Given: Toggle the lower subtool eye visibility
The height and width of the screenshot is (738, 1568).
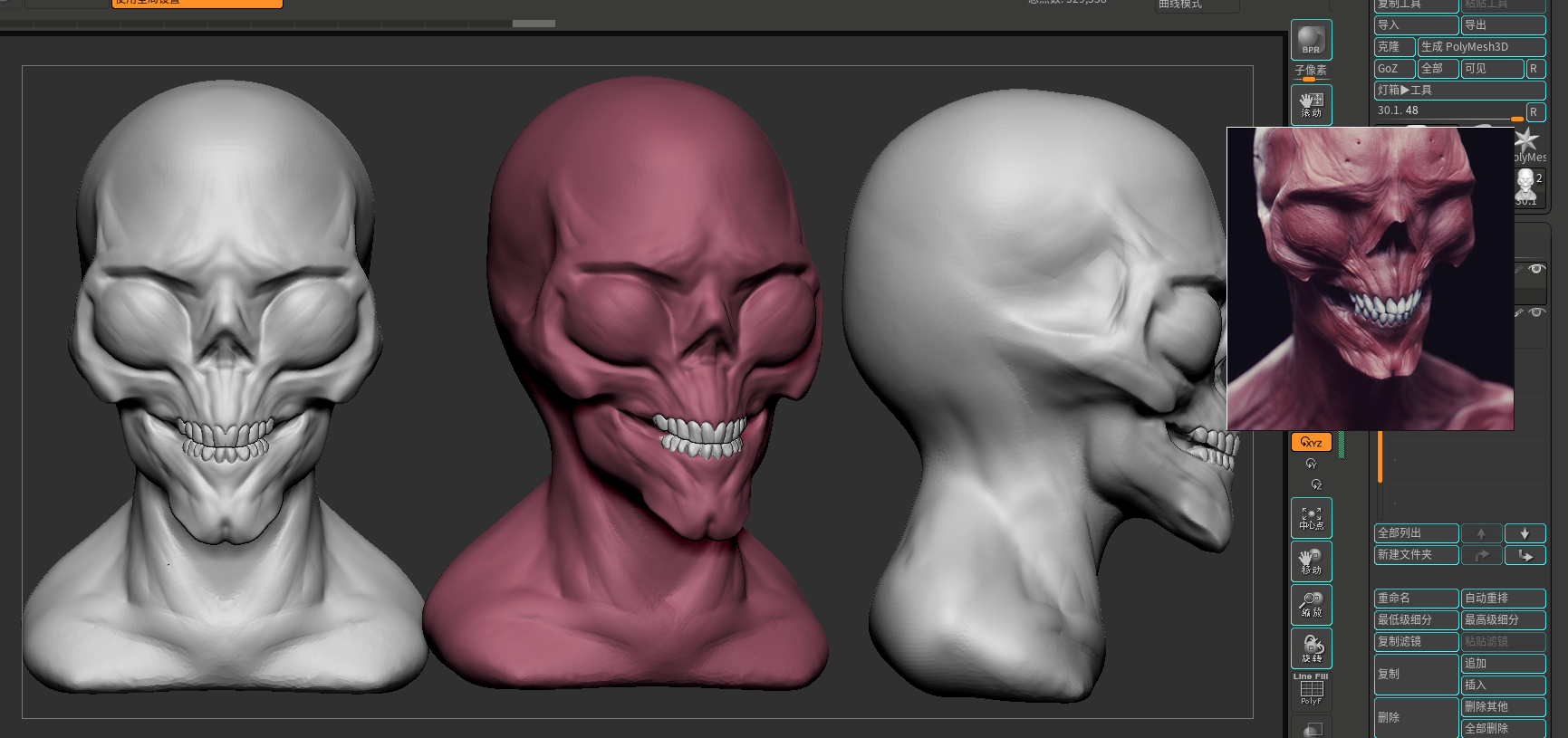Looking at the screenshot, I should coord(1535,312).
